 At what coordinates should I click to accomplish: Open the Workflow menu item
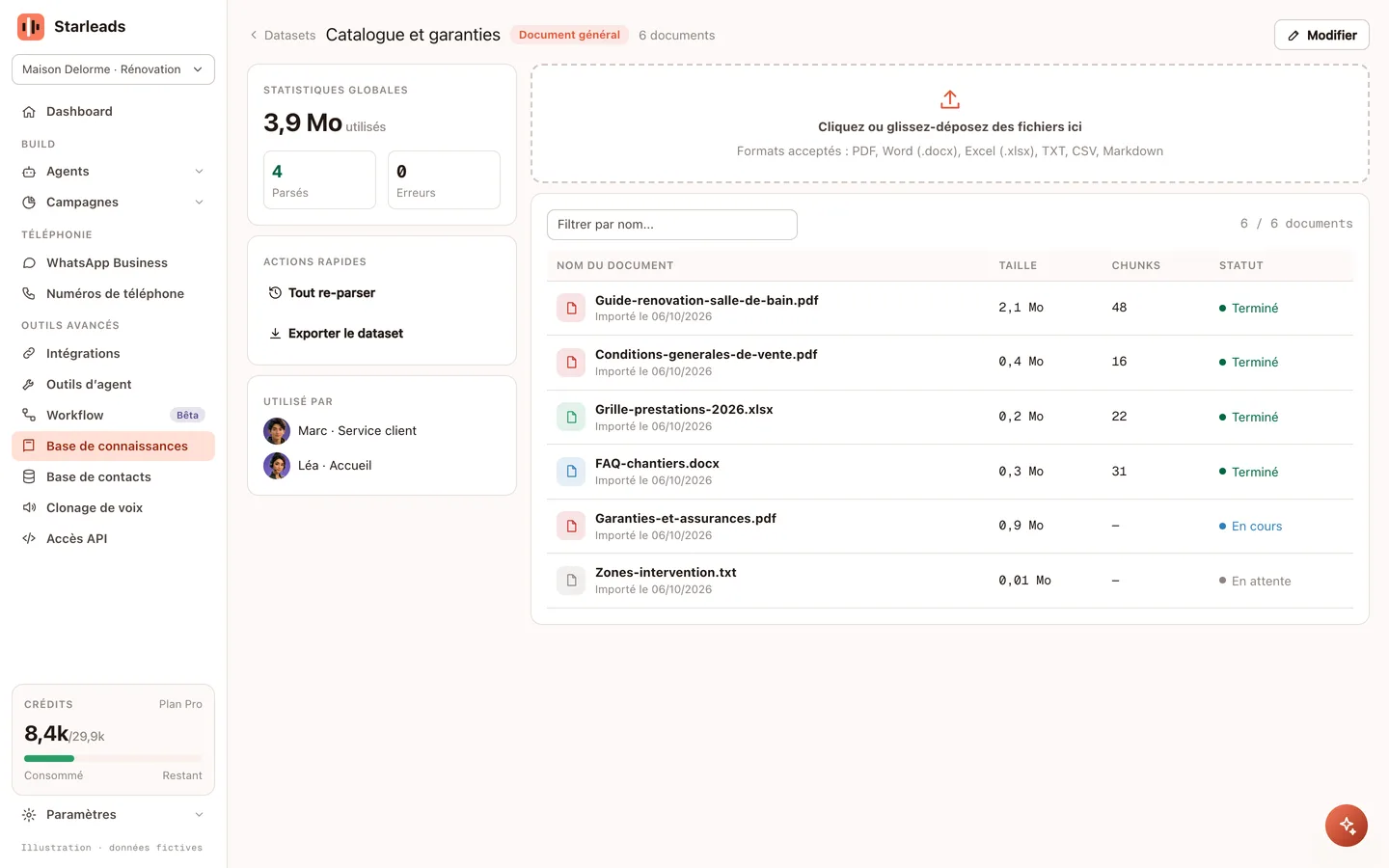113,416
